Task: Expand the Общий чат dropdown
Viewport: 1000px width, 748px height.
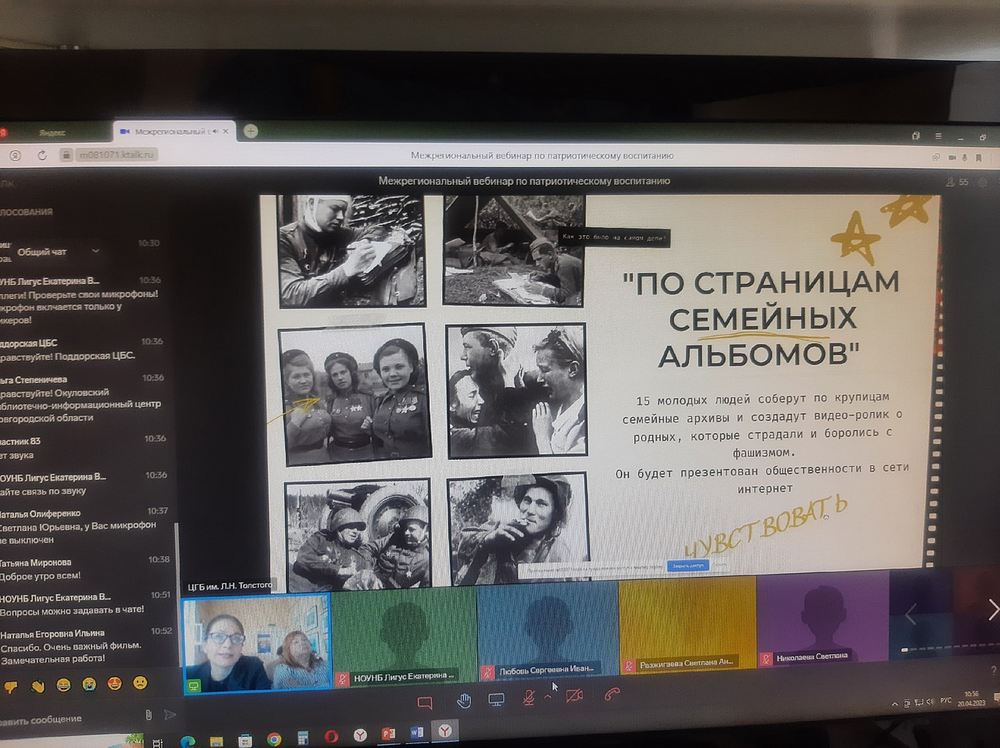Action: point(96,251)
